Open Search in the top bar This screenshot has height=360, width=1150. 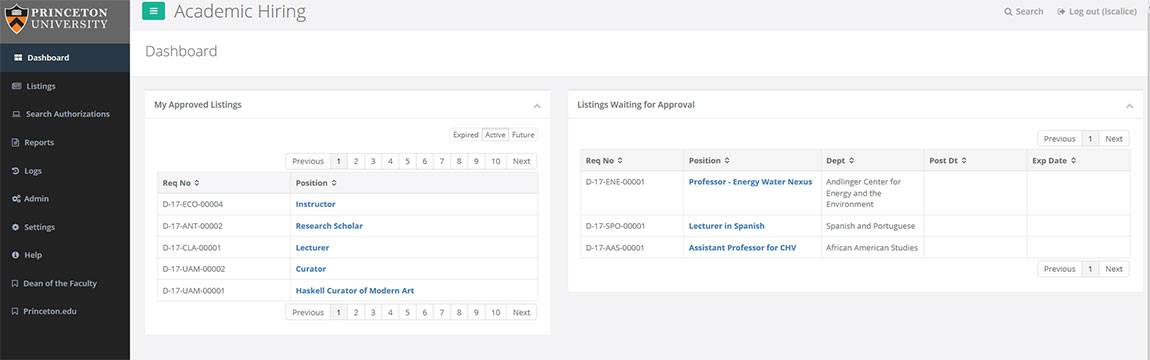tap(1024, 12)
